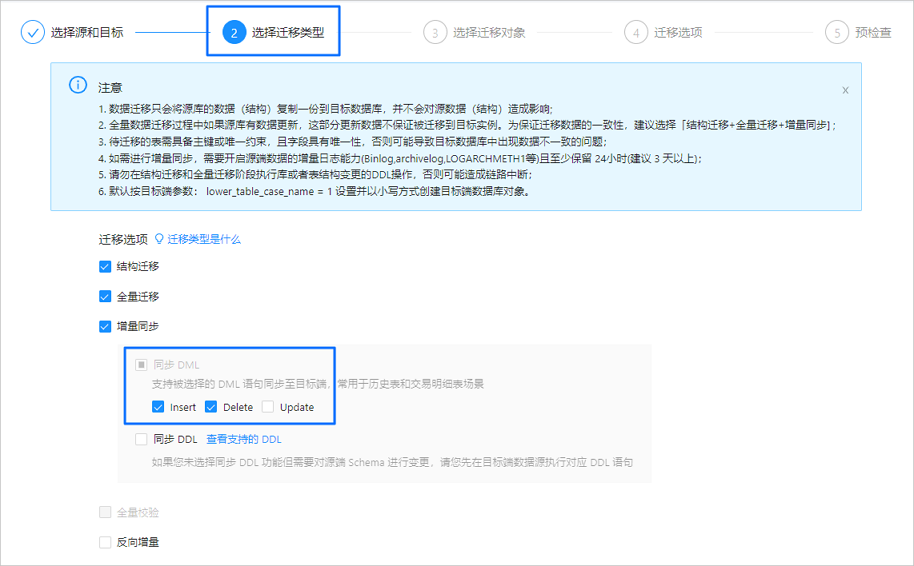Screen dimensions: 914x566
Task: Open the 迁移类型是什么 help link
Action: tap(204, 239)
